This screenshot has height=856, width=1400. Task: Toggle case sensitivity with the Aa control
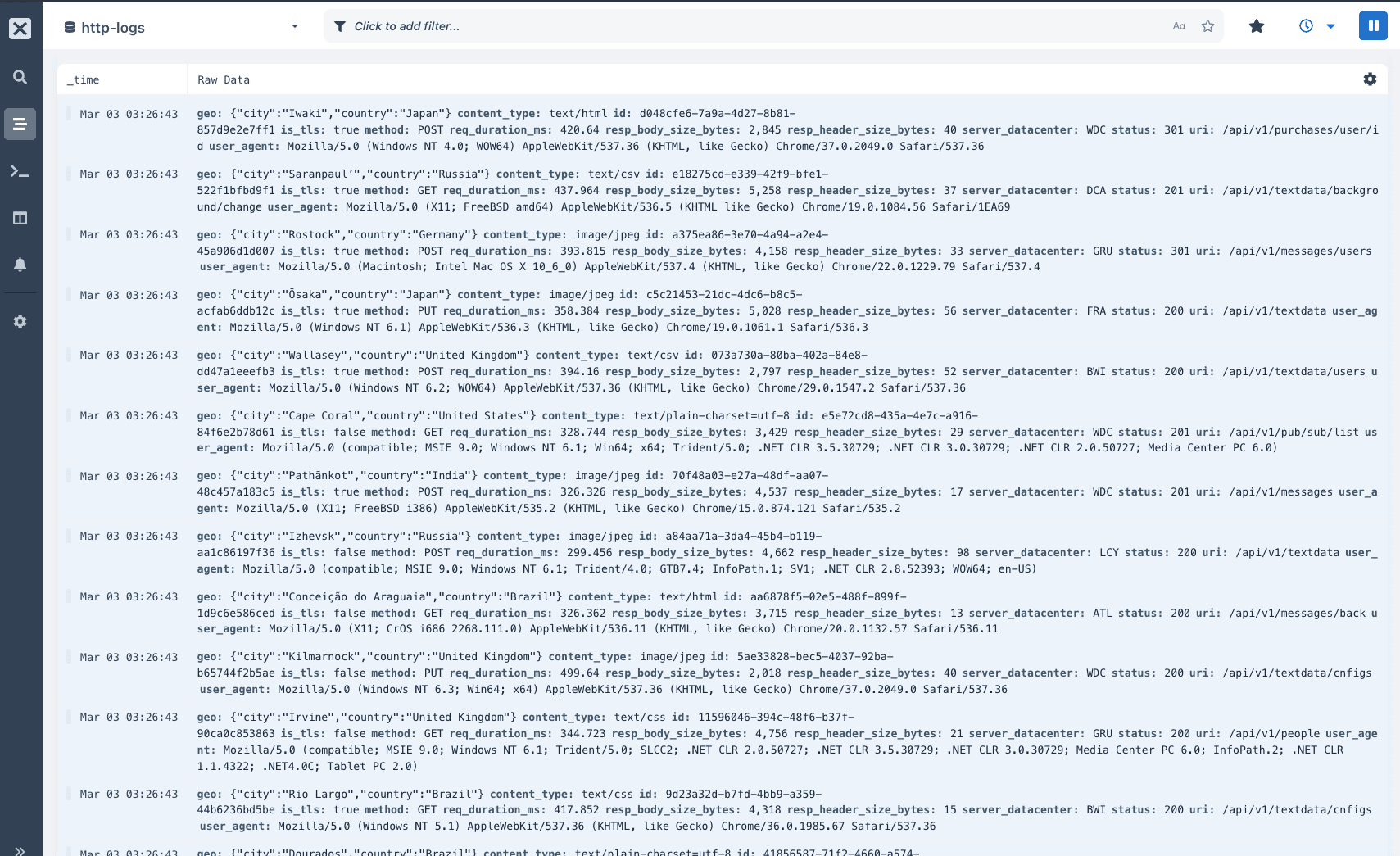click(x=1178, y=25)
